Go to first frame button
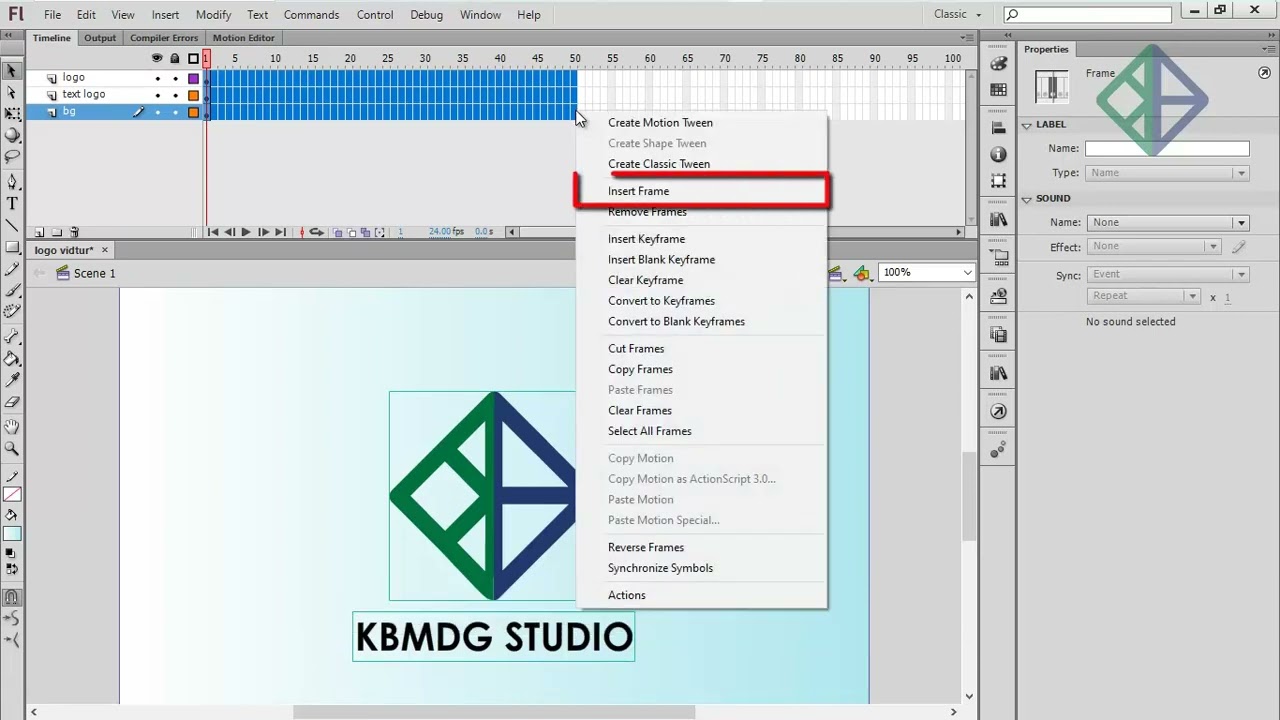 tap(213, 232)
